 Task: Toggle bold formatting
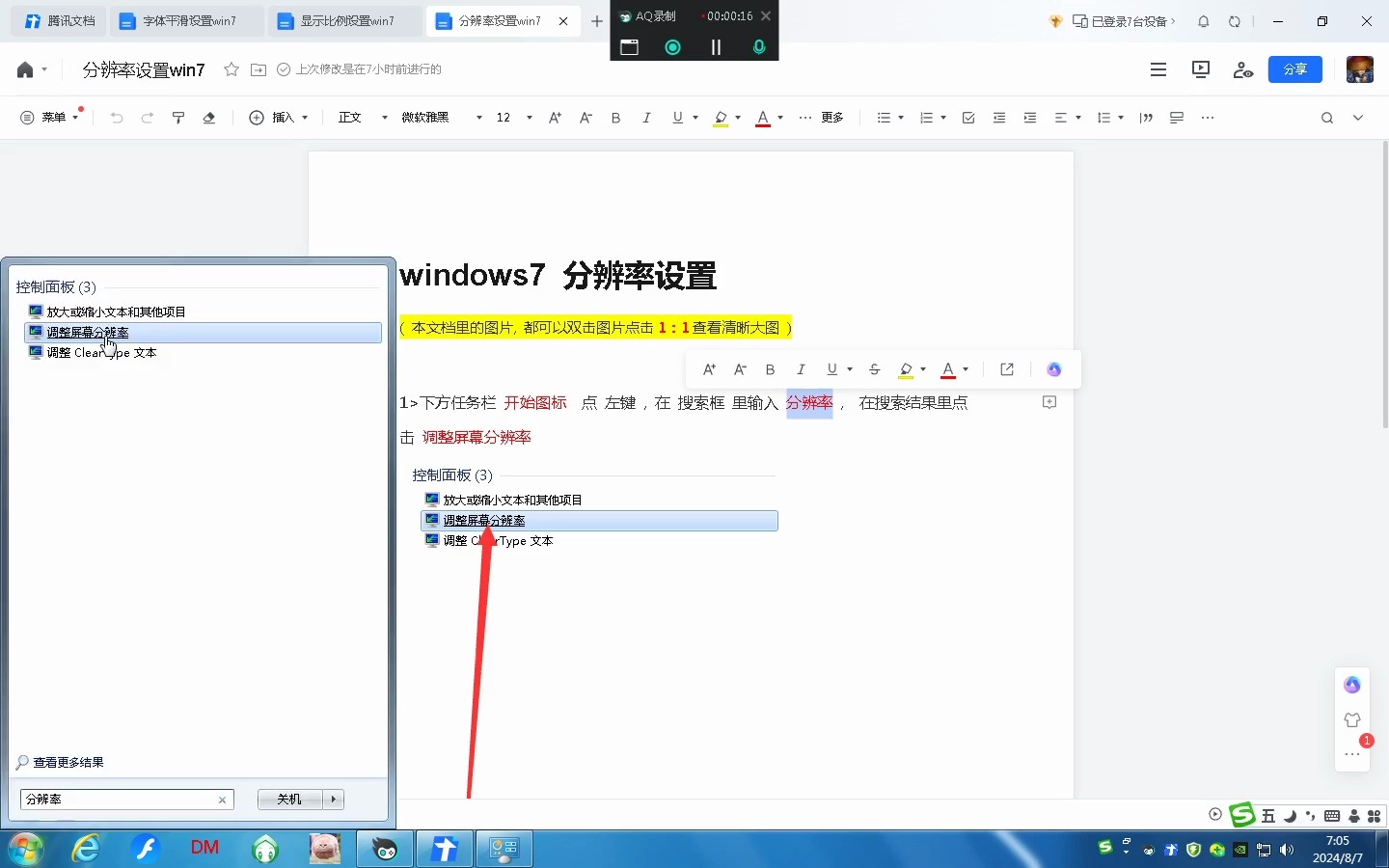615,118
